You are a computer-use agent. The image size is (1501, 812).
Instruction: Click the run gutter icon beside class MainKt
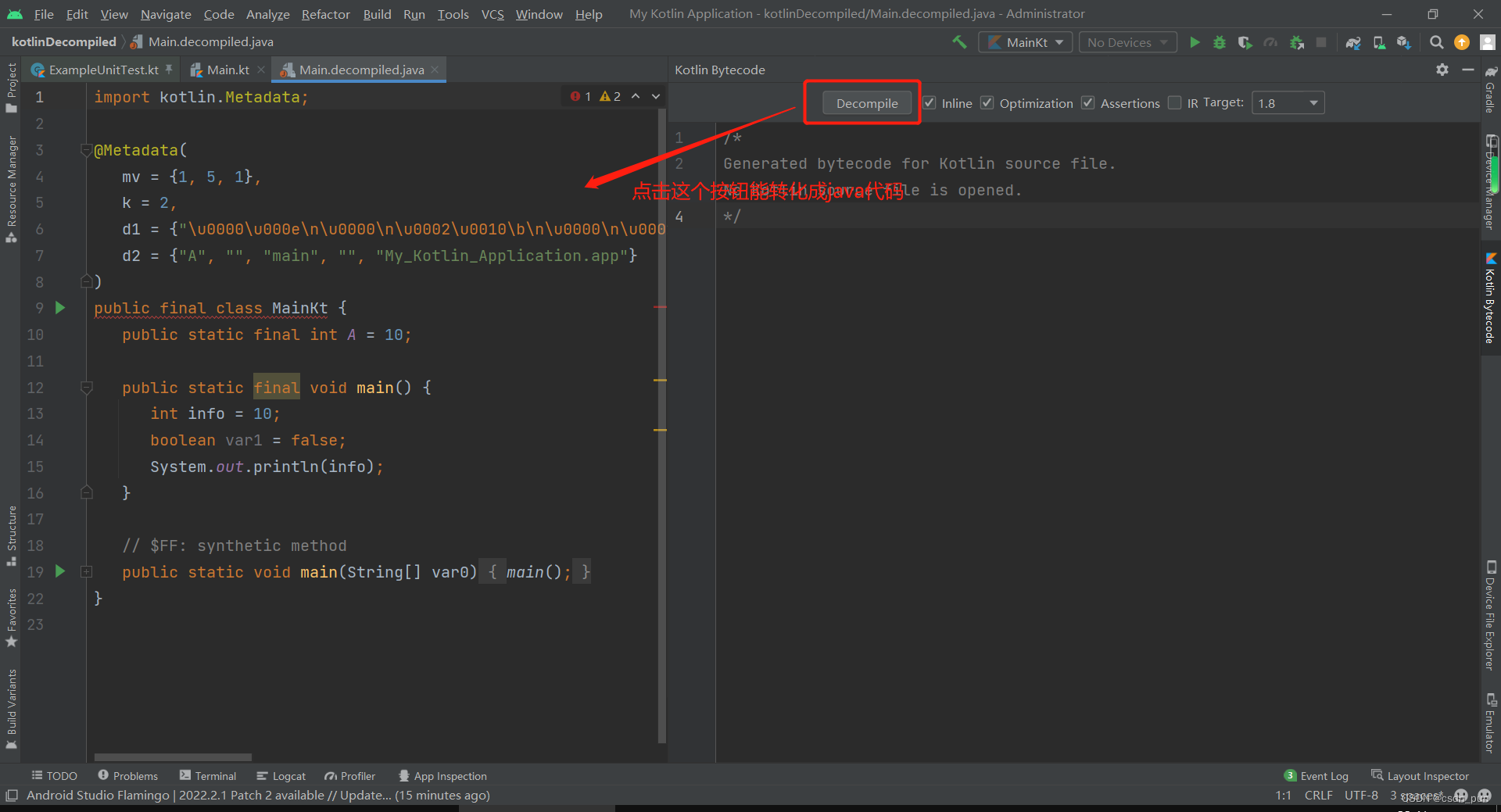click(60, 308)
